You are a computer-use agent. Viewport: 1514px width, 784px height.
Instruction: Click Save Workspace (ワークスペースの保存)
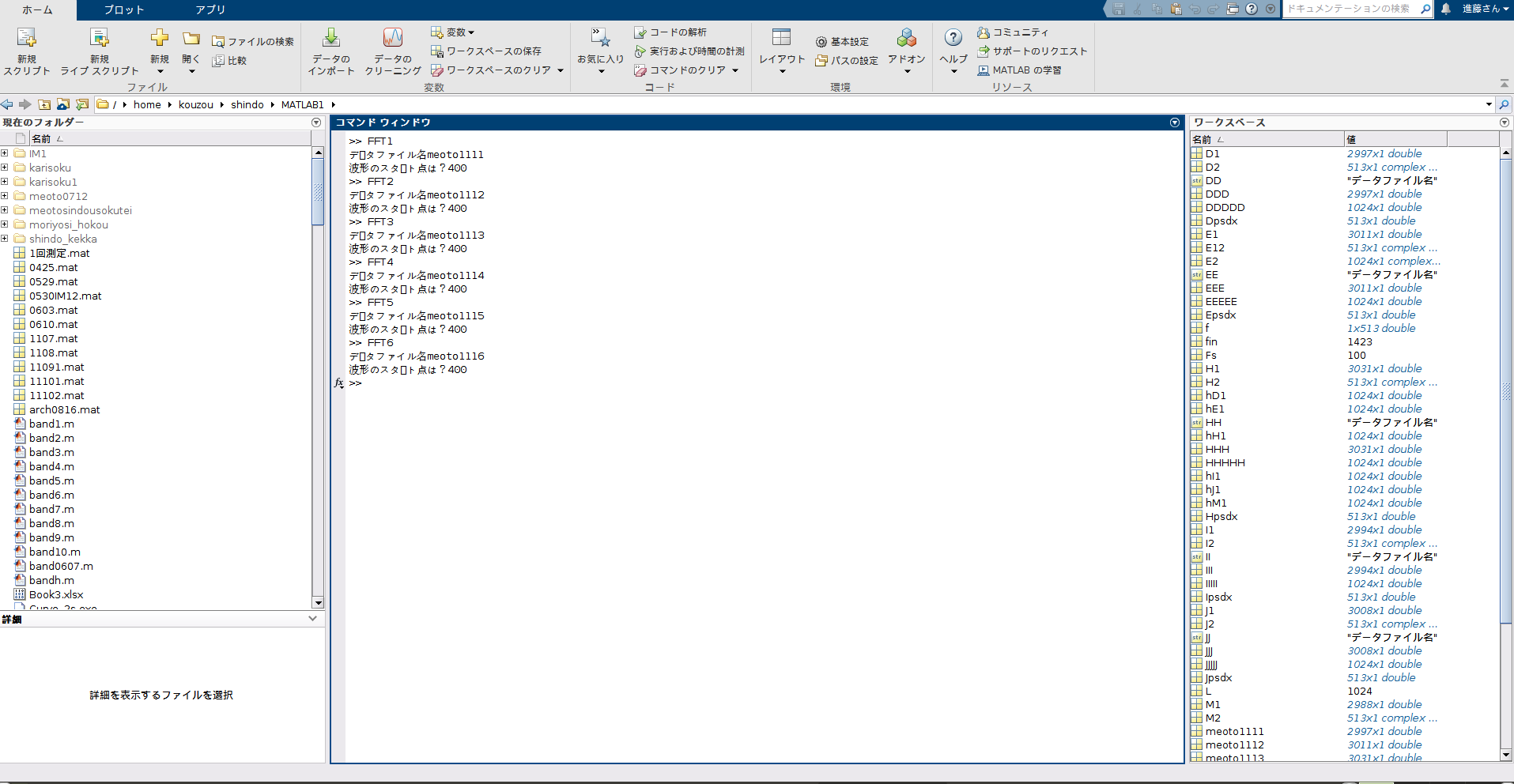(486, 51)
